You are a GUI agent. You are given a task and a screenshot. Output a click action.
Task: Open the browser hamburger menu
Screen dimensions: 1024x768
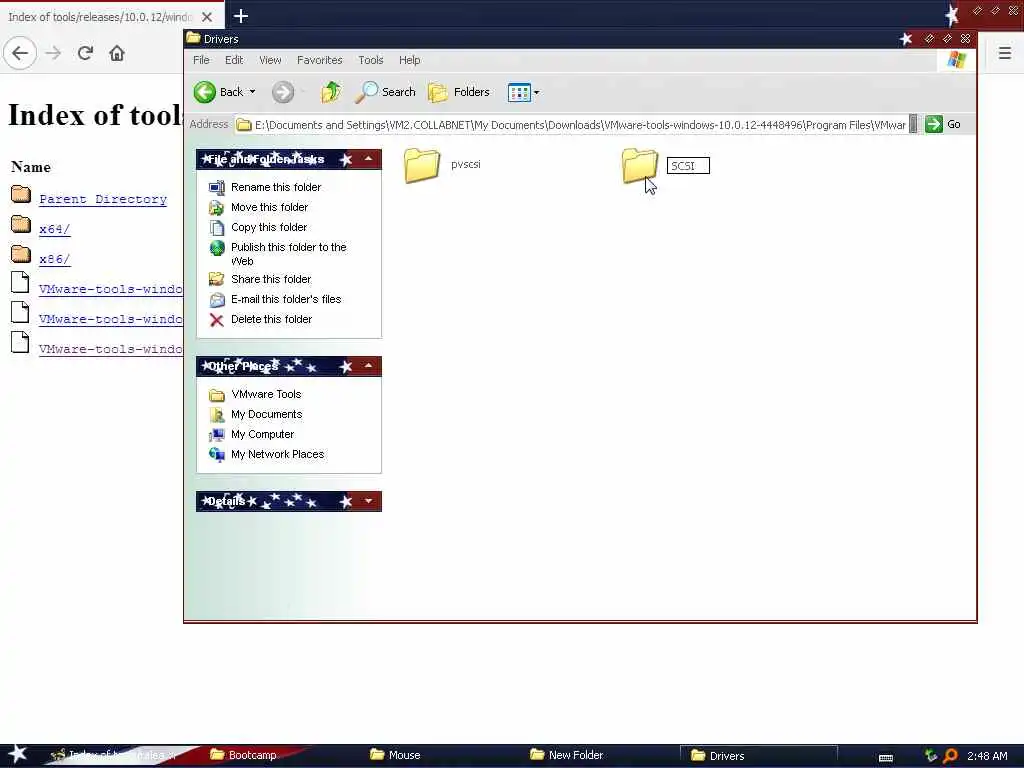[x=1004, y=52]
